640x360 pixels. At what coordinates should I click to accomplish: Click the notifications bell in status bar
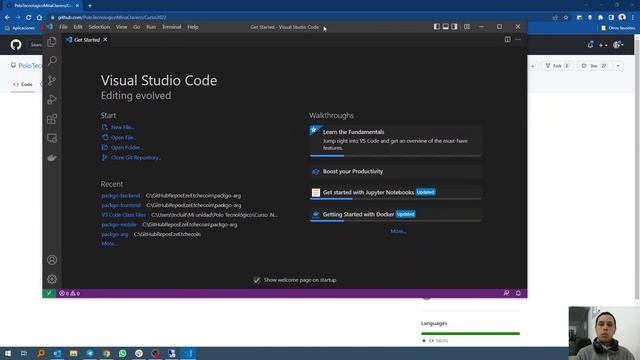(518, 293)
